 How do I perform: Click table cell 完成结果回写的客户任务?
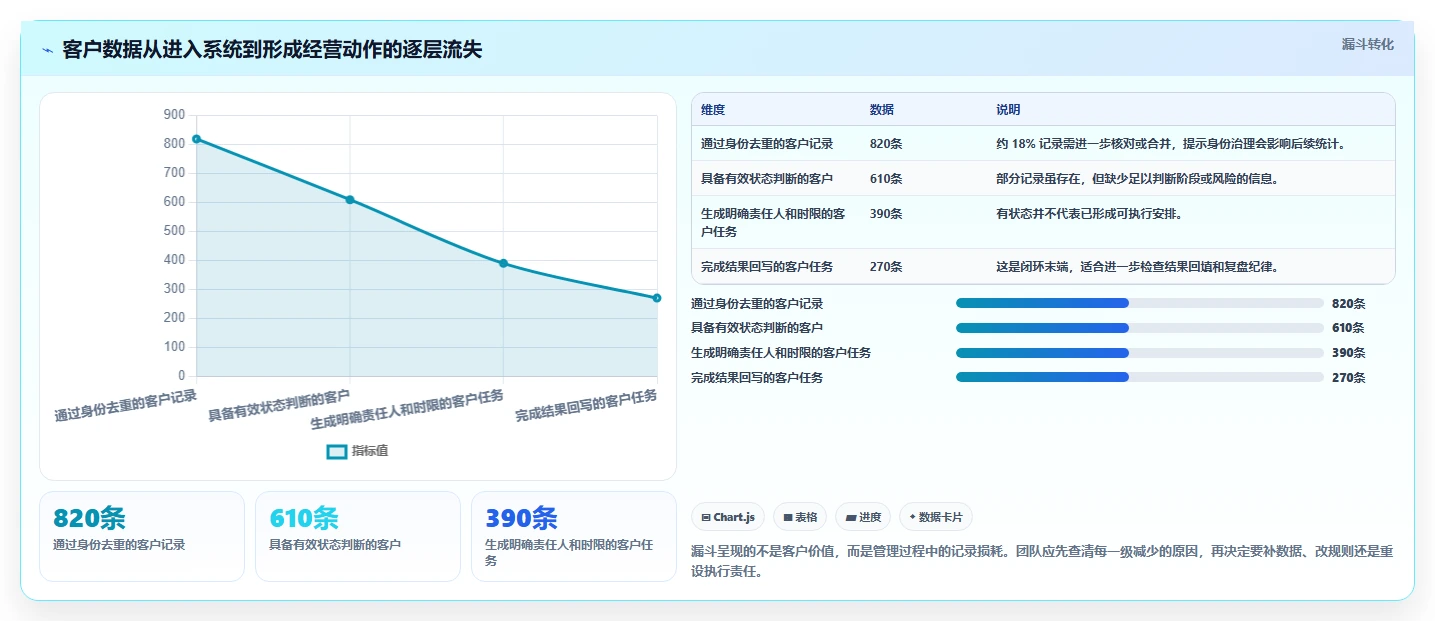click(767, 267)
